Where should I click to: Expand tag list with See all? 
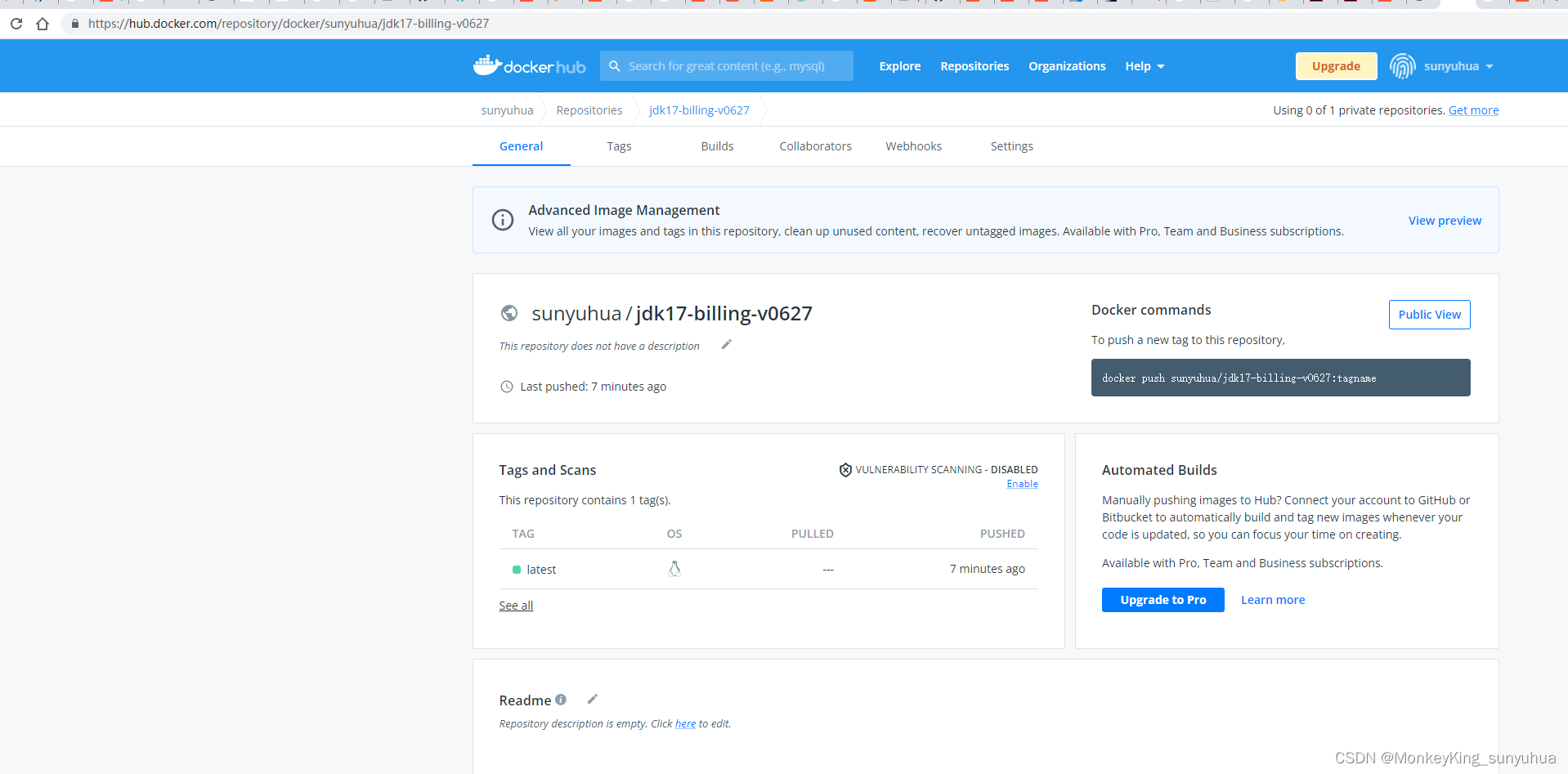coord(515,605)
